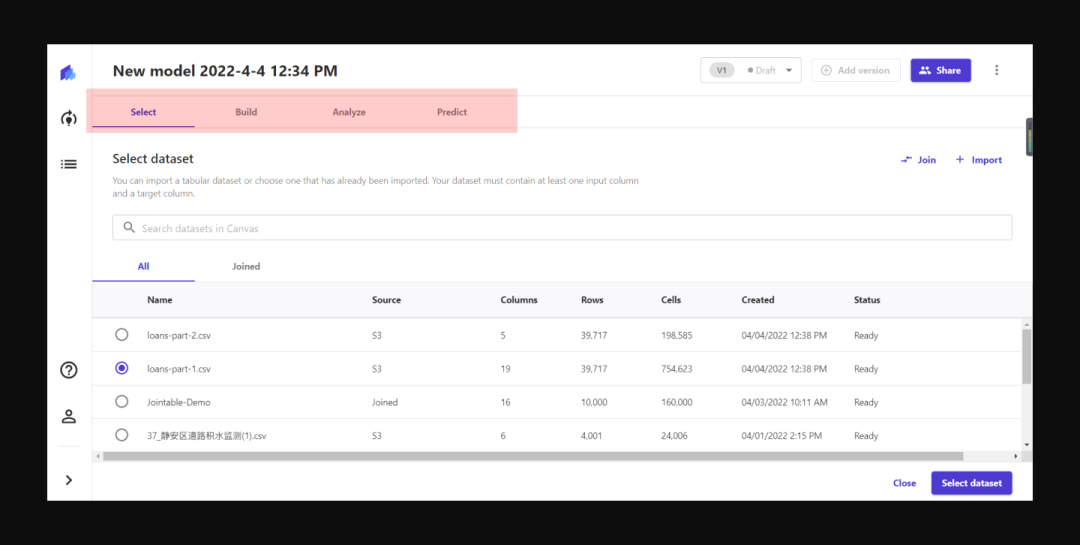Click the table scroll right arrow
The height and width of the screenshot is (545, 1080).
coord(1015,456)
